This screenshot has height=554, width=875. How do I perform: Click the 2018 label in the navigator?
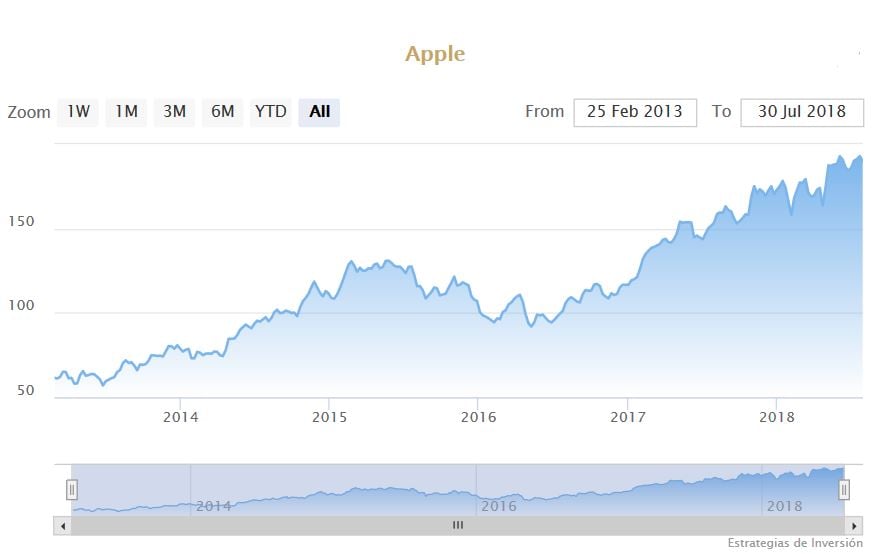pyautogui.click(x=784, y=506)
